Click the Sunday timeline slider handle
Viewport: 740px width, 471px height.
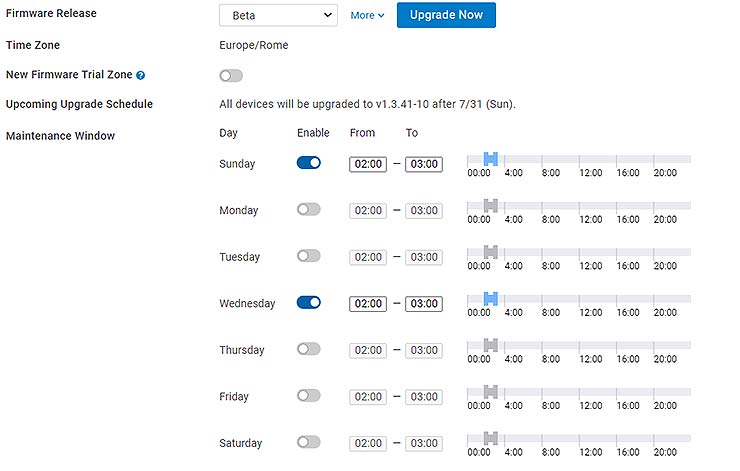pos(490,159)
